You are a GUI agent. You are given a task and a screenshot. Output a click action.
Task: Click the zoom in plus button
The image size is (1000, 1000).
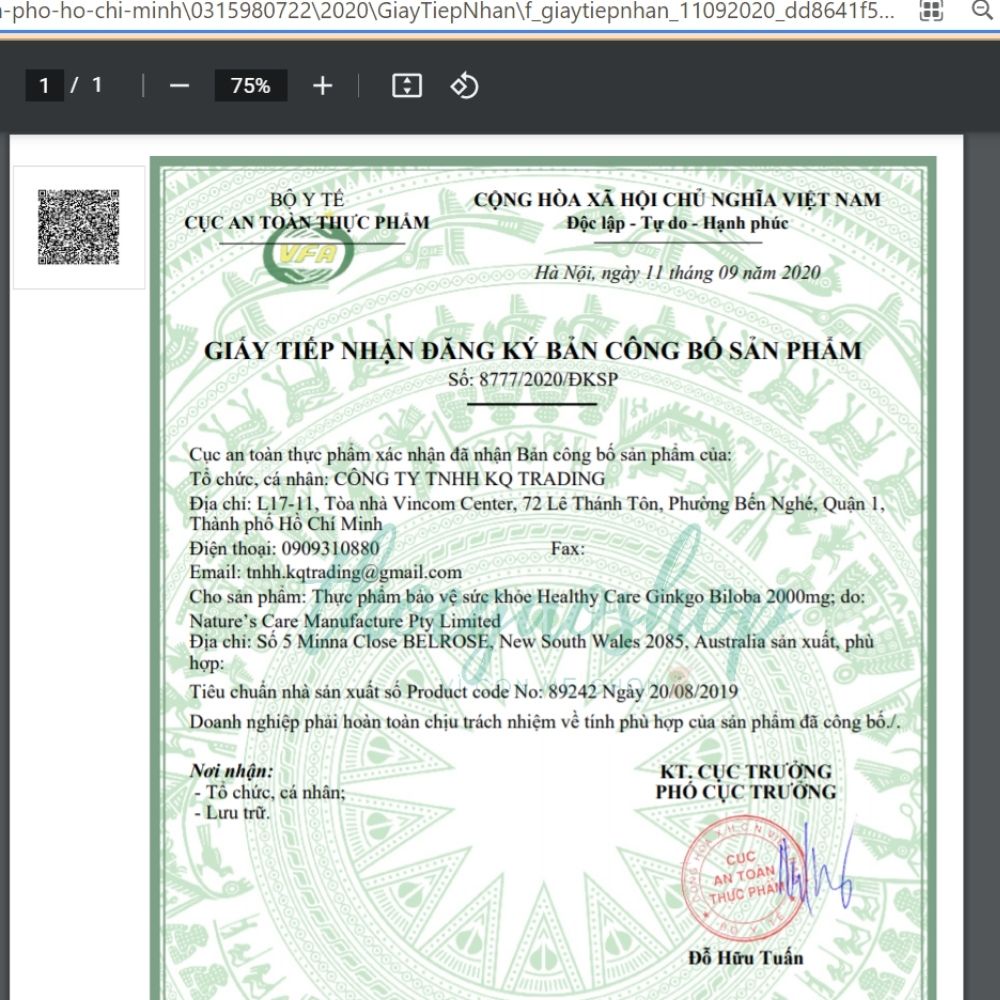pos(322,86)
